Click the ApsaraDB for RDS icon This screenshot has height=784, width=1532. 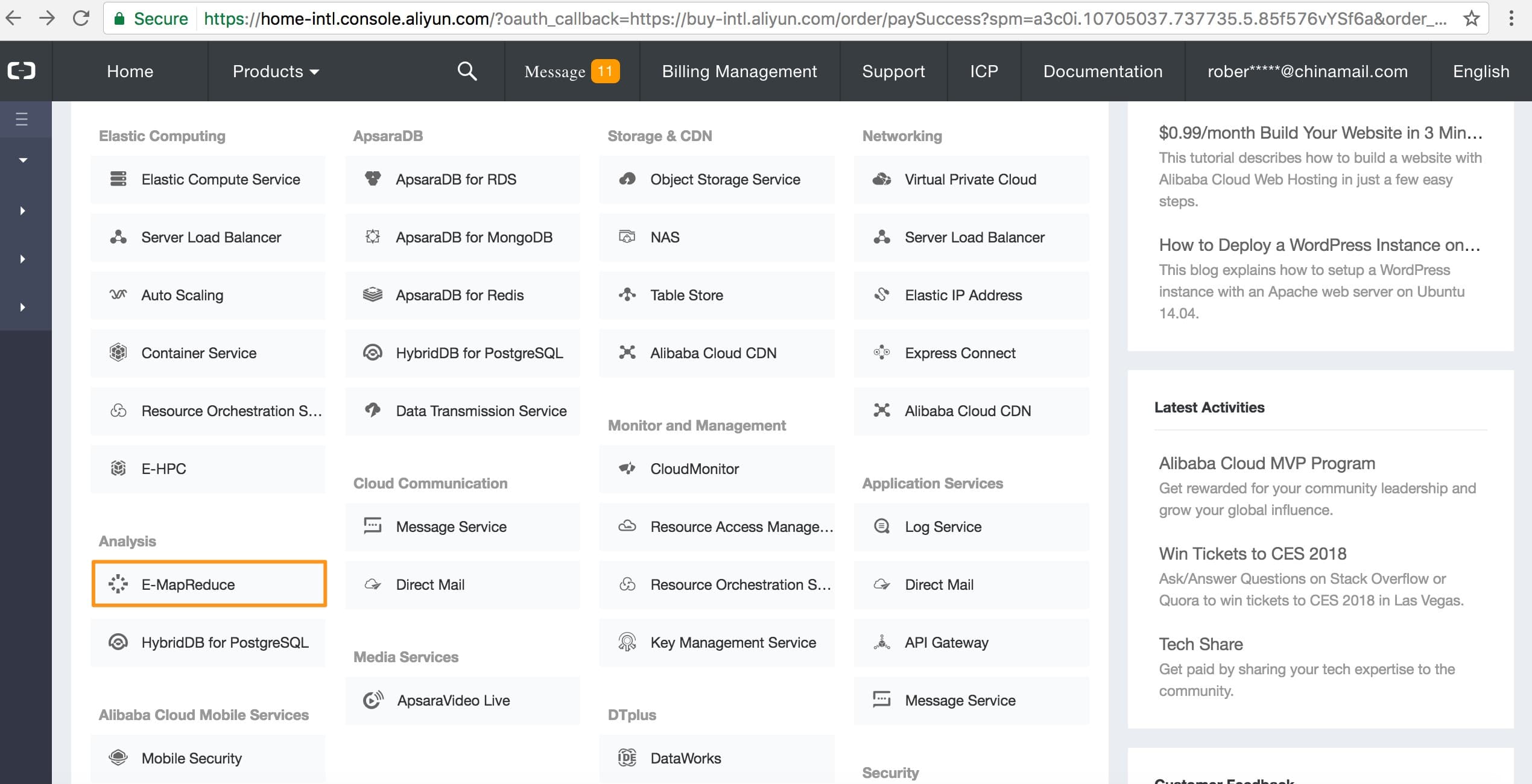373,179
